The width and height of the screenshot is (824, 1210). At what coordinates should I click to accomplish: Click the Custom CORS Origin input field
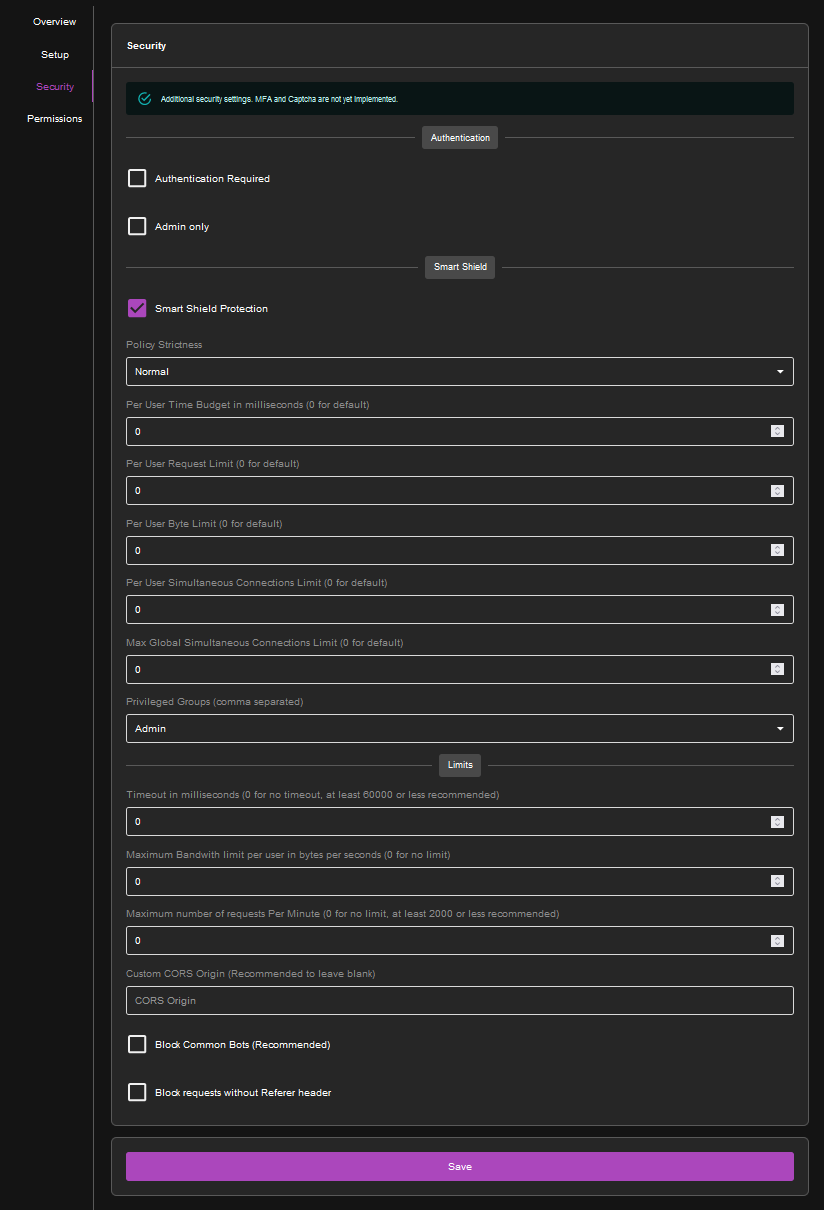coord(460,1000)
